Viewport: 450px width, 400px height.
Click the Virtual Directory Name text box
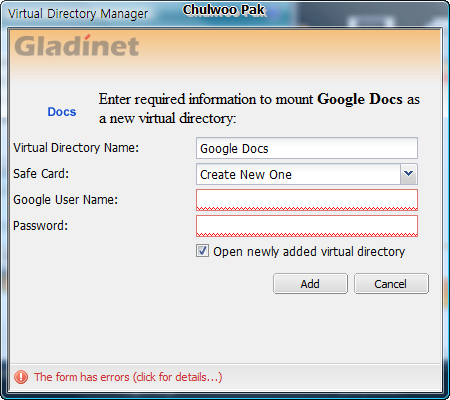point(307,148)
